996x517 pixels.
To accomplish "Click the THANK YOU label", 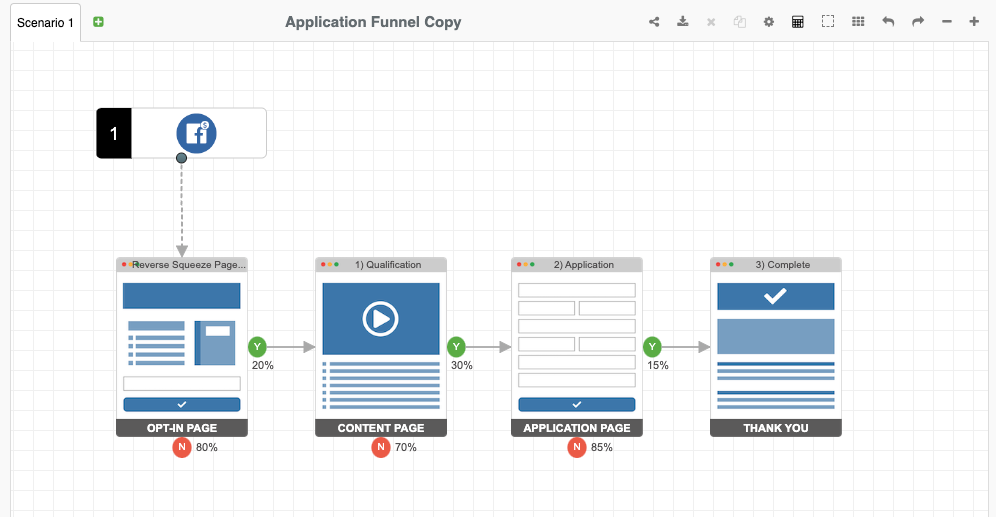I will 776,428.
